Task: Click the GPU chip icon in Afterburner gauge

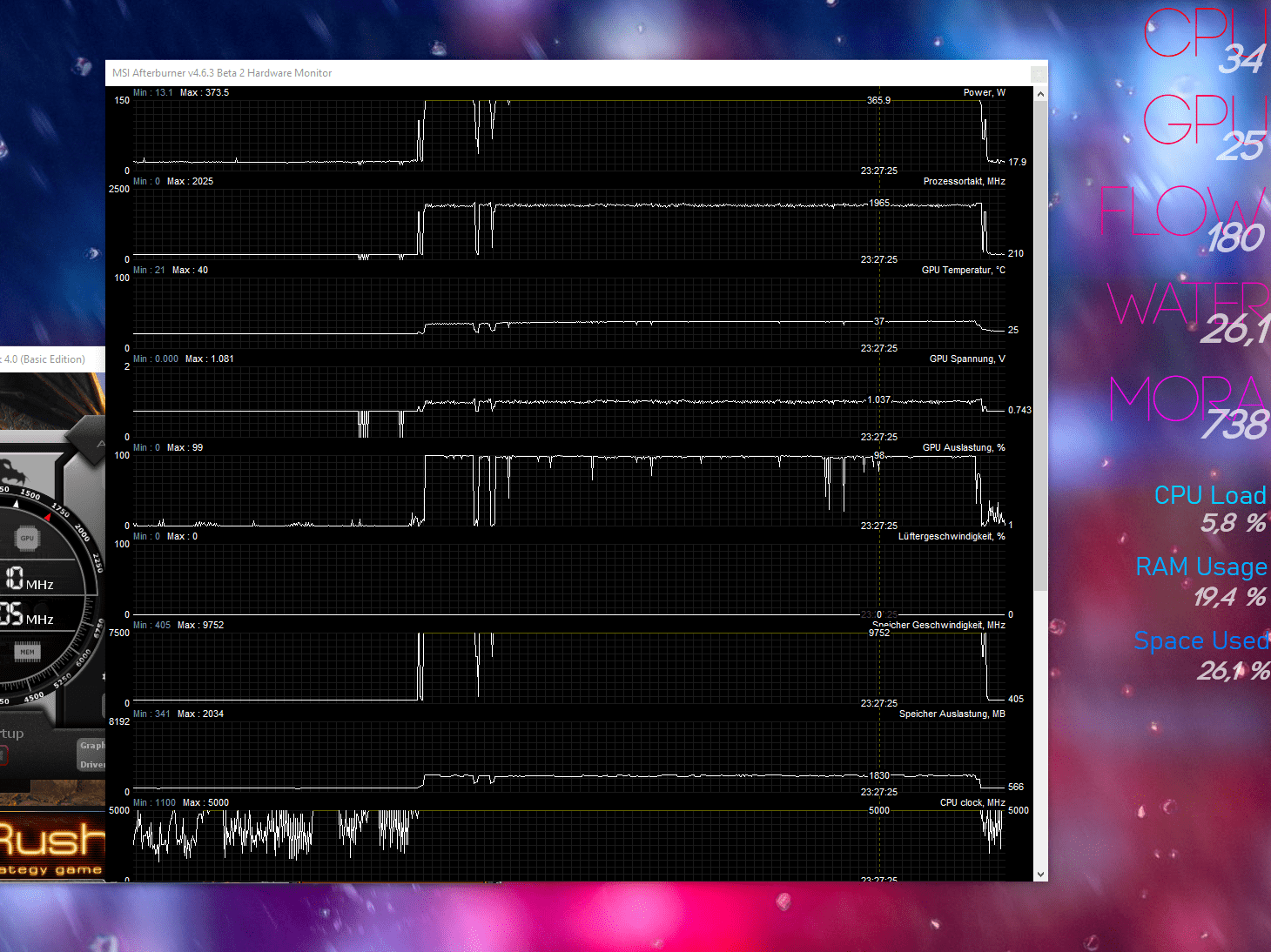Action: pos(27,538)
